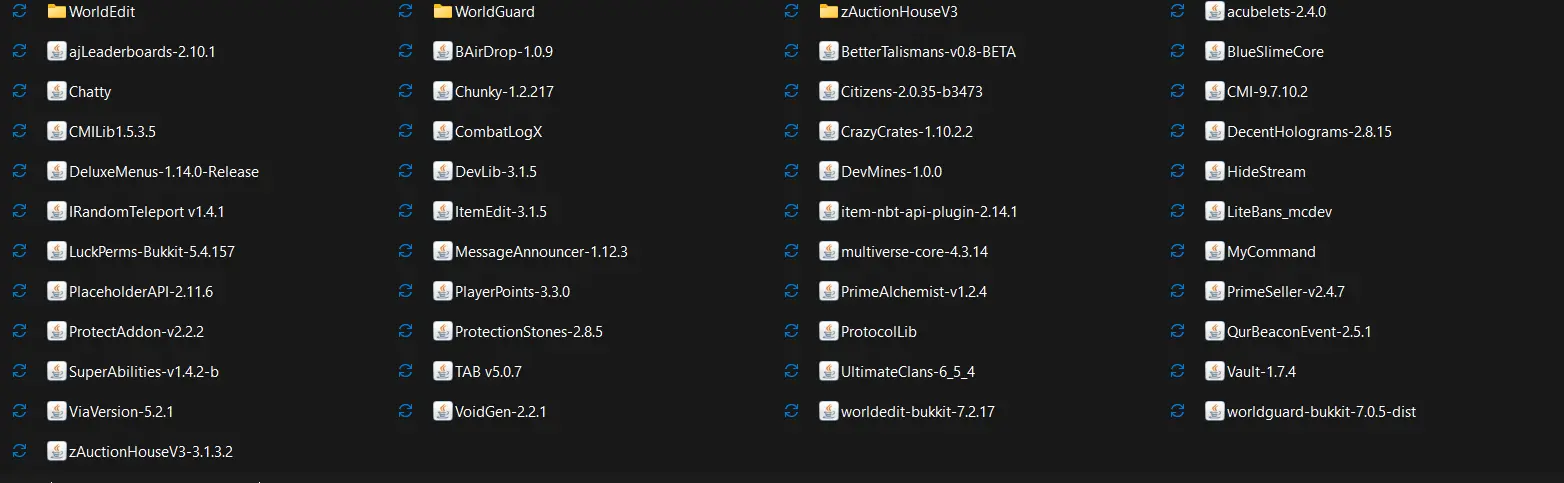Click the HideStream jar icon

point(1214,171)
